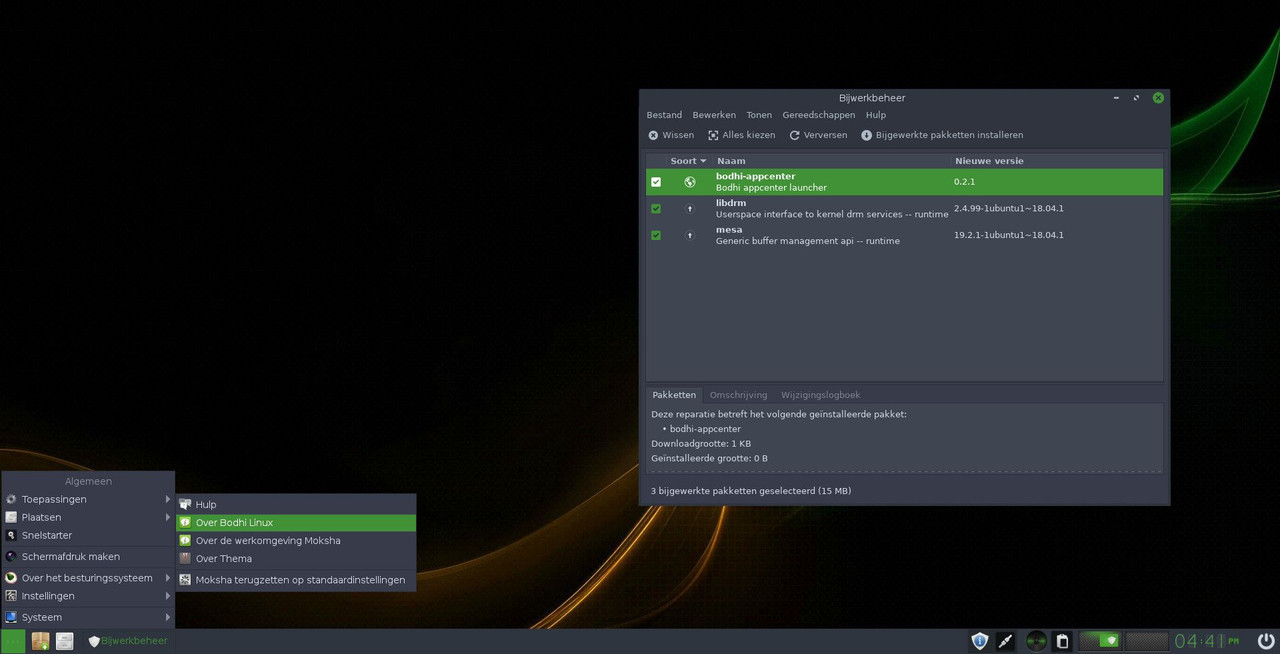The height and width of the screenshot is (654, 1280).
Task: Click Hulp in the submenu
Action: (296, 504)
